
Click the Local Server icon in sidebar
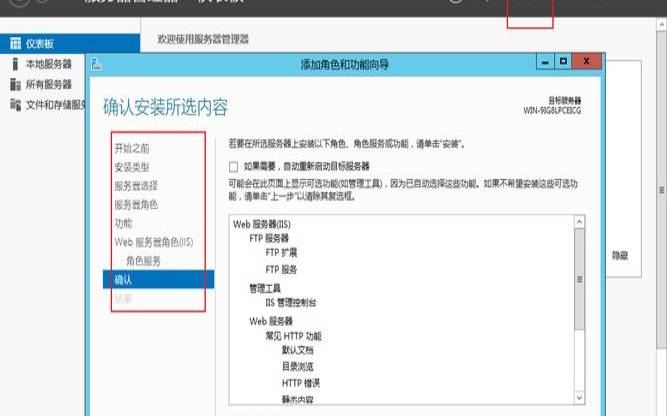pos(15,64)
